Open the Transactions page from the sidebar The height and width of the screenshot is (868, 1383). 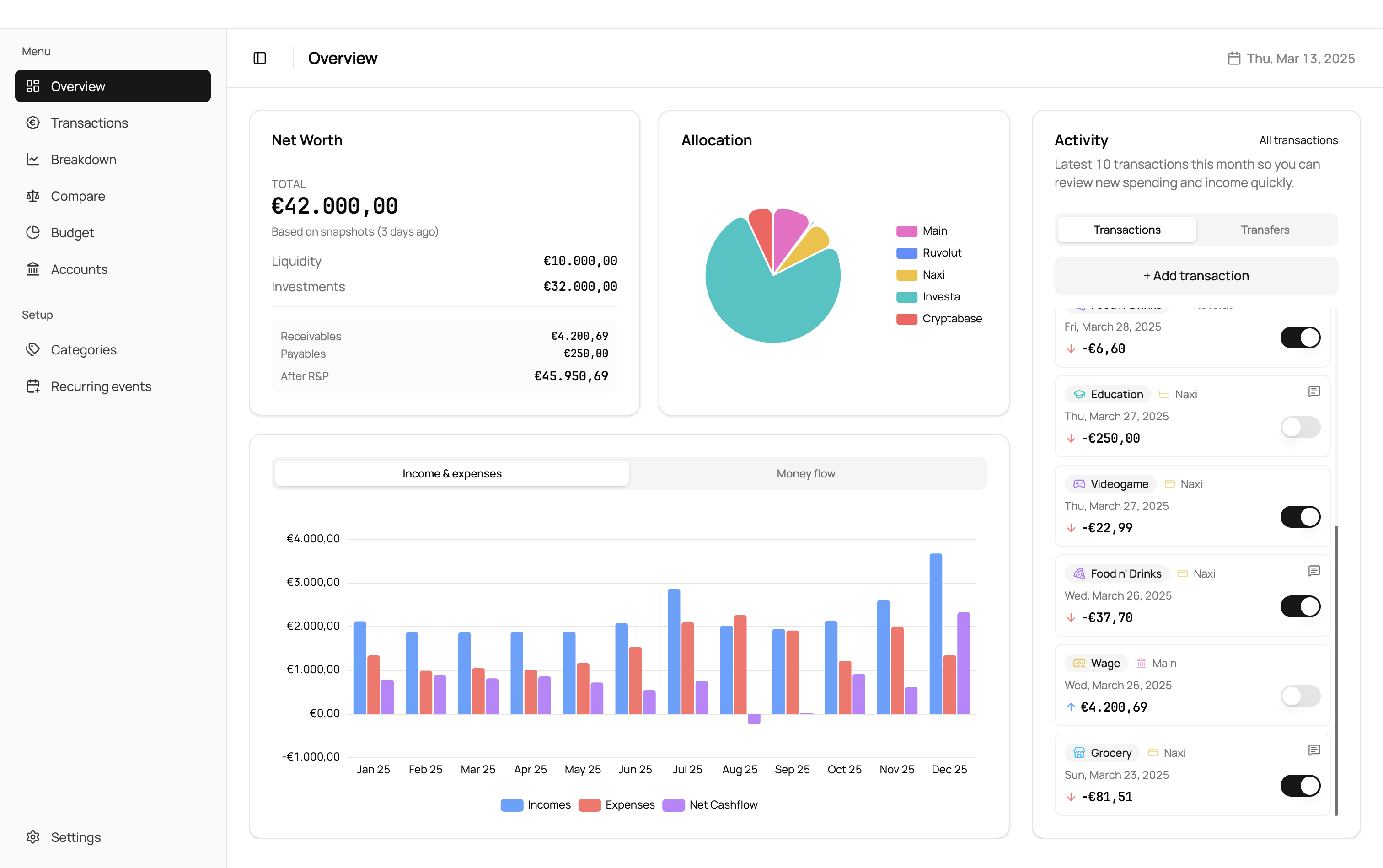pyautogui.click(x=113, y=123)
